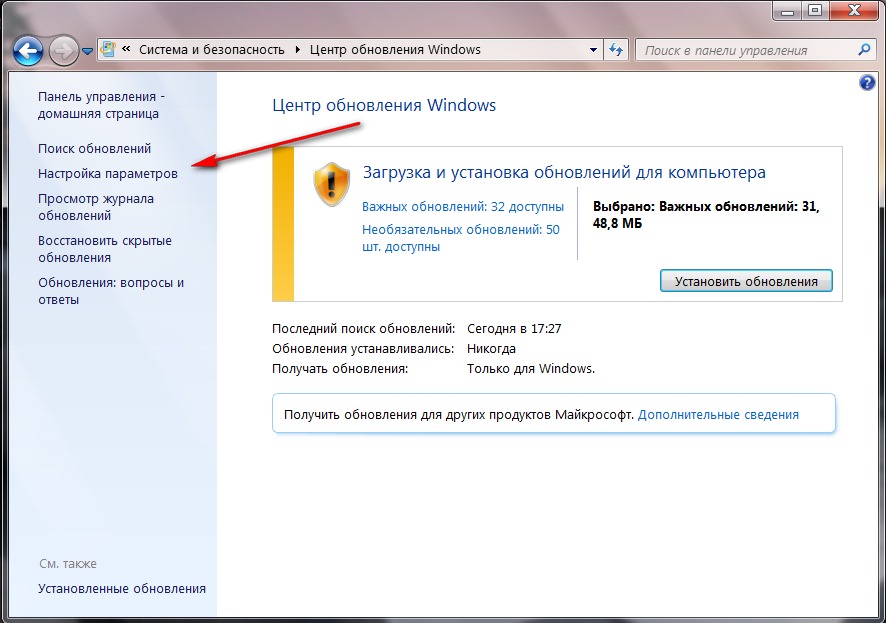Go back with the blue Back arrow
Image resolution: width=886 pixels, height=623 pixels.
(28, 51)
